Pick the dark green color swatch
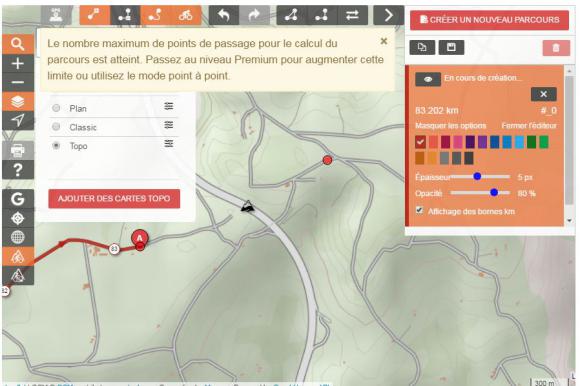Viewport: 580px width, 386px height. click(x=531, y=142)
